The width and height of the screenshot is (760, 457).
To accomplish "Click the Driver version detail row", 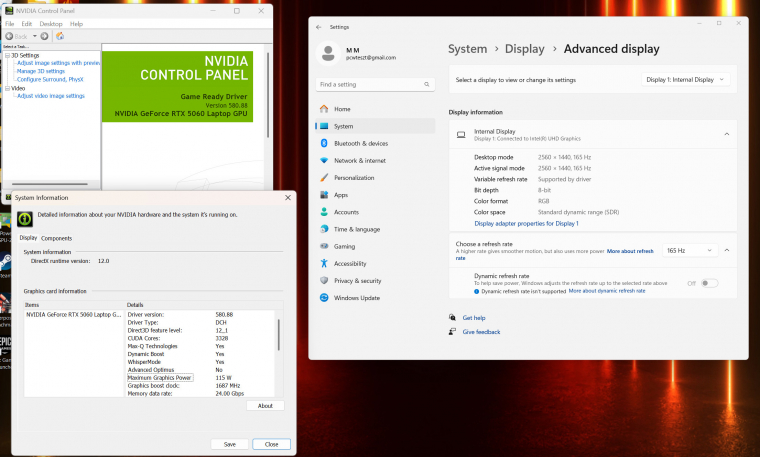I will [x=199, y=315].
